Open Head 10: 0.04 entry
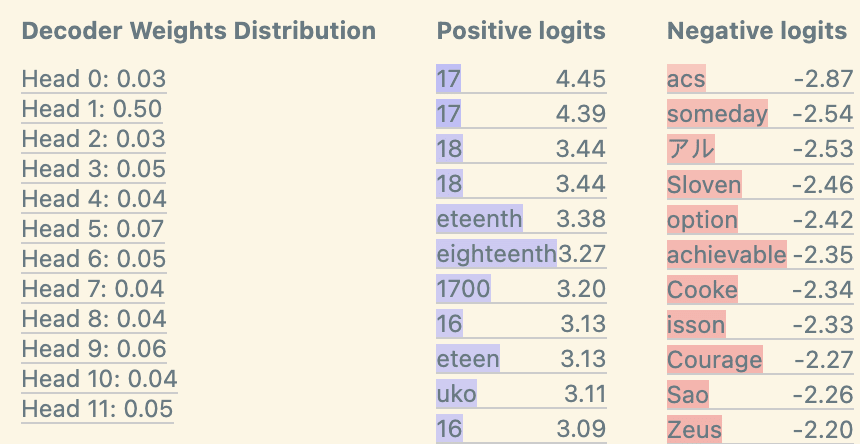 [x=99, y=379]
